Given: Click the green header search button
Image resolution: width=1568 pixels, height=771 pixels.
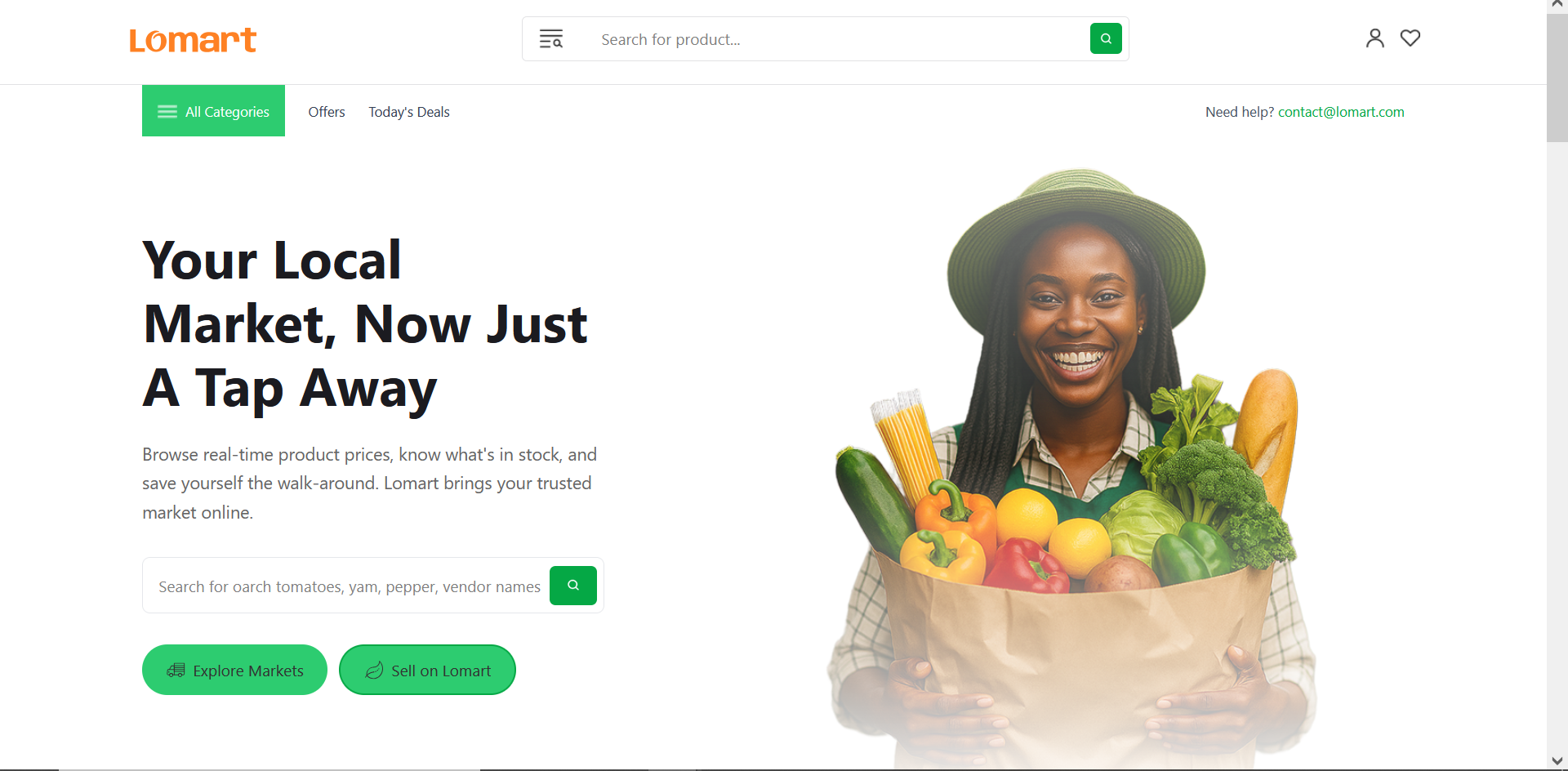Looking at the screenshot, I should click(x=1106, y=38).
